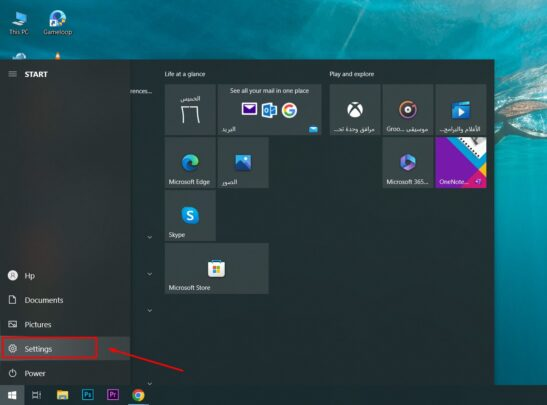Expand the app list chevron beside Skype tile
The image size is (547, 405).
149,237
